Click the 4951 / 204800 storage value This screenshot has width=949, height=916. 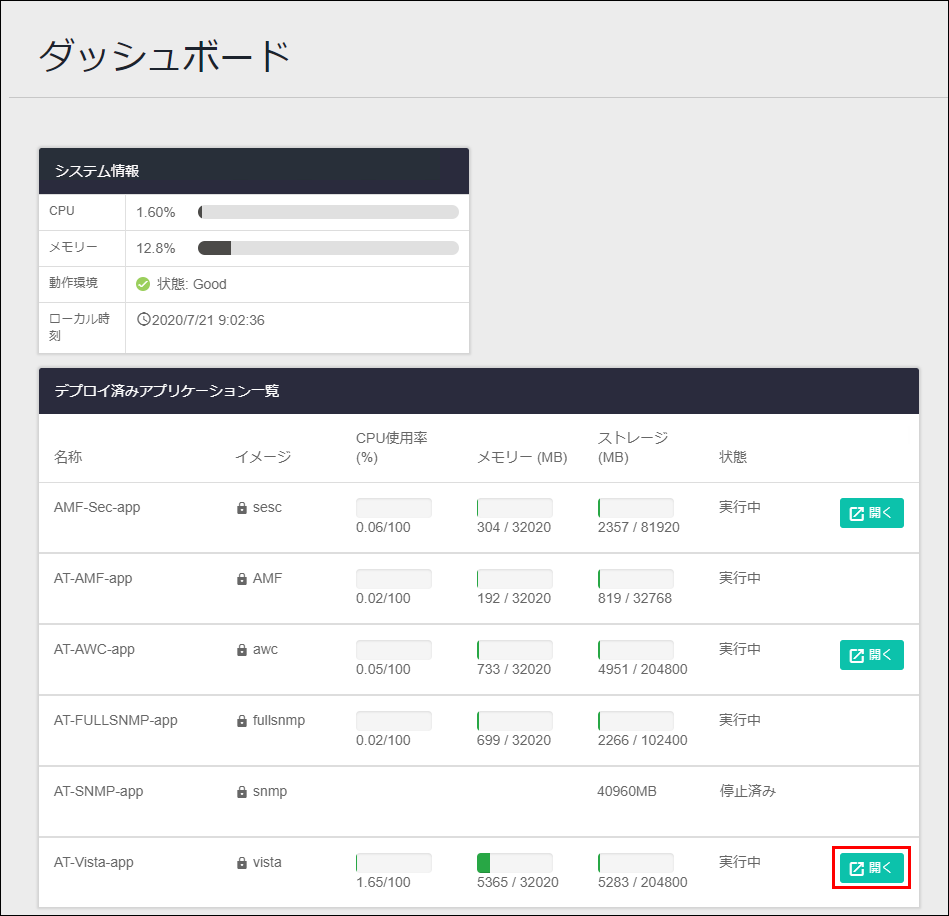(643, 669)
